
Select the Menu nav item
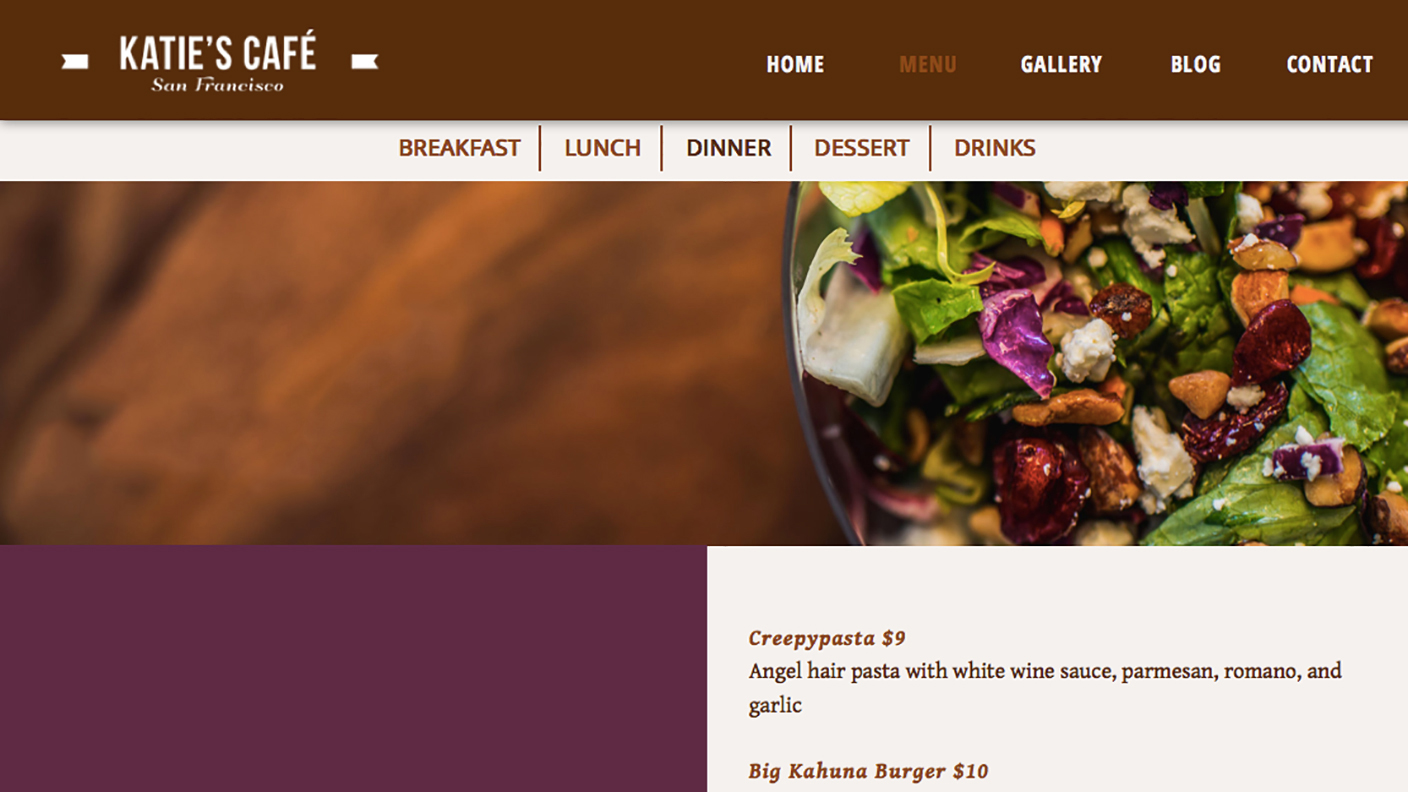tap(927, 64)
